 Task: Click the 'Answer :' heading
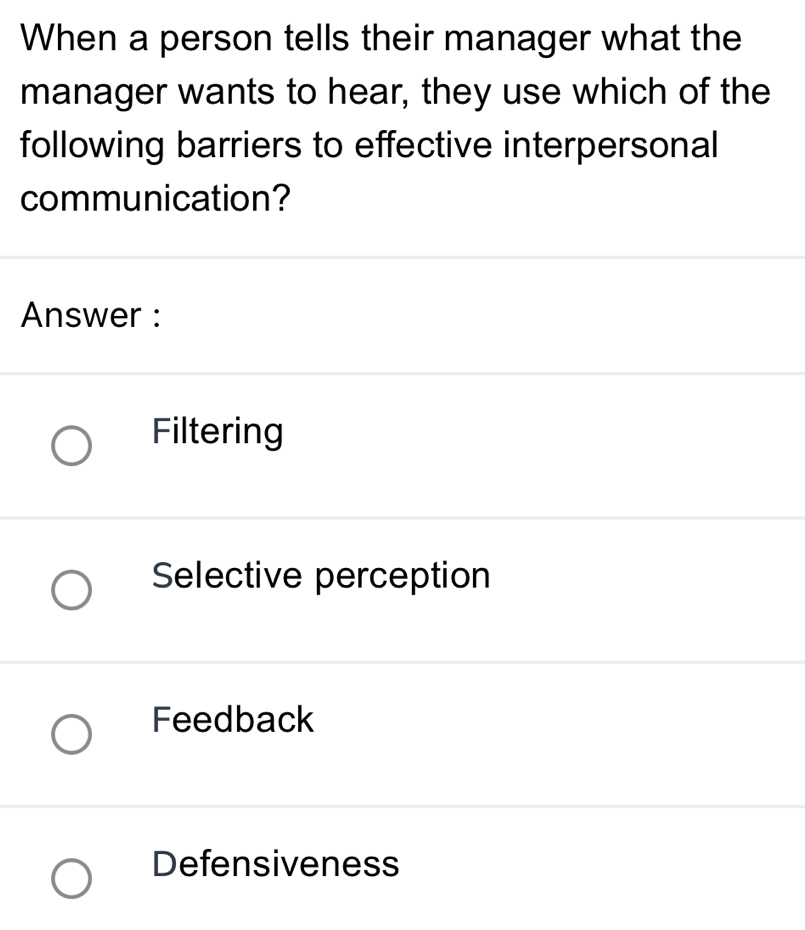[91, 316]
